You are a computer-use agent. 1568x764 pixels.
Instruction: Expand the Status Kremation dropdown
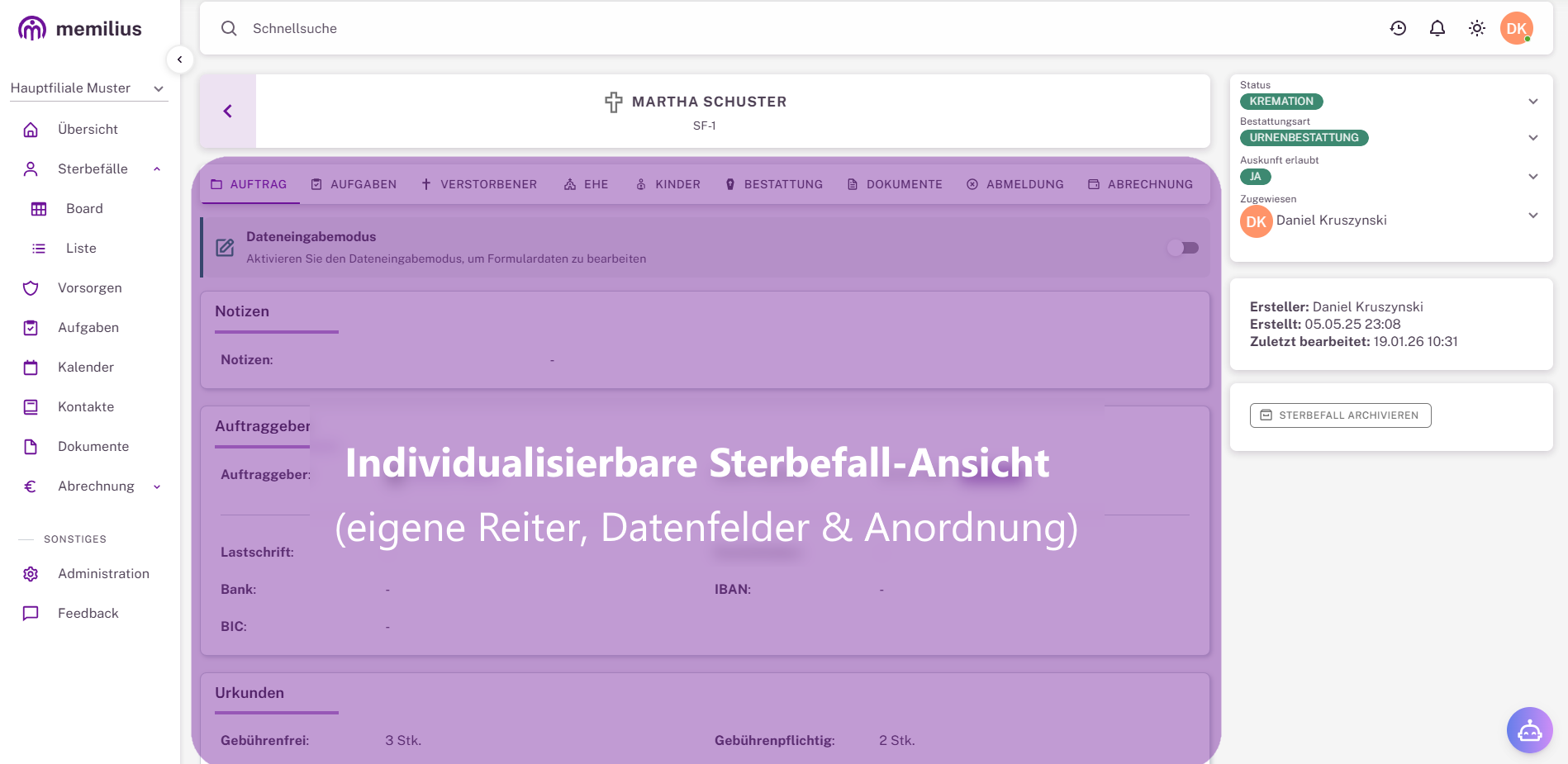click(x=1532, y=102)
